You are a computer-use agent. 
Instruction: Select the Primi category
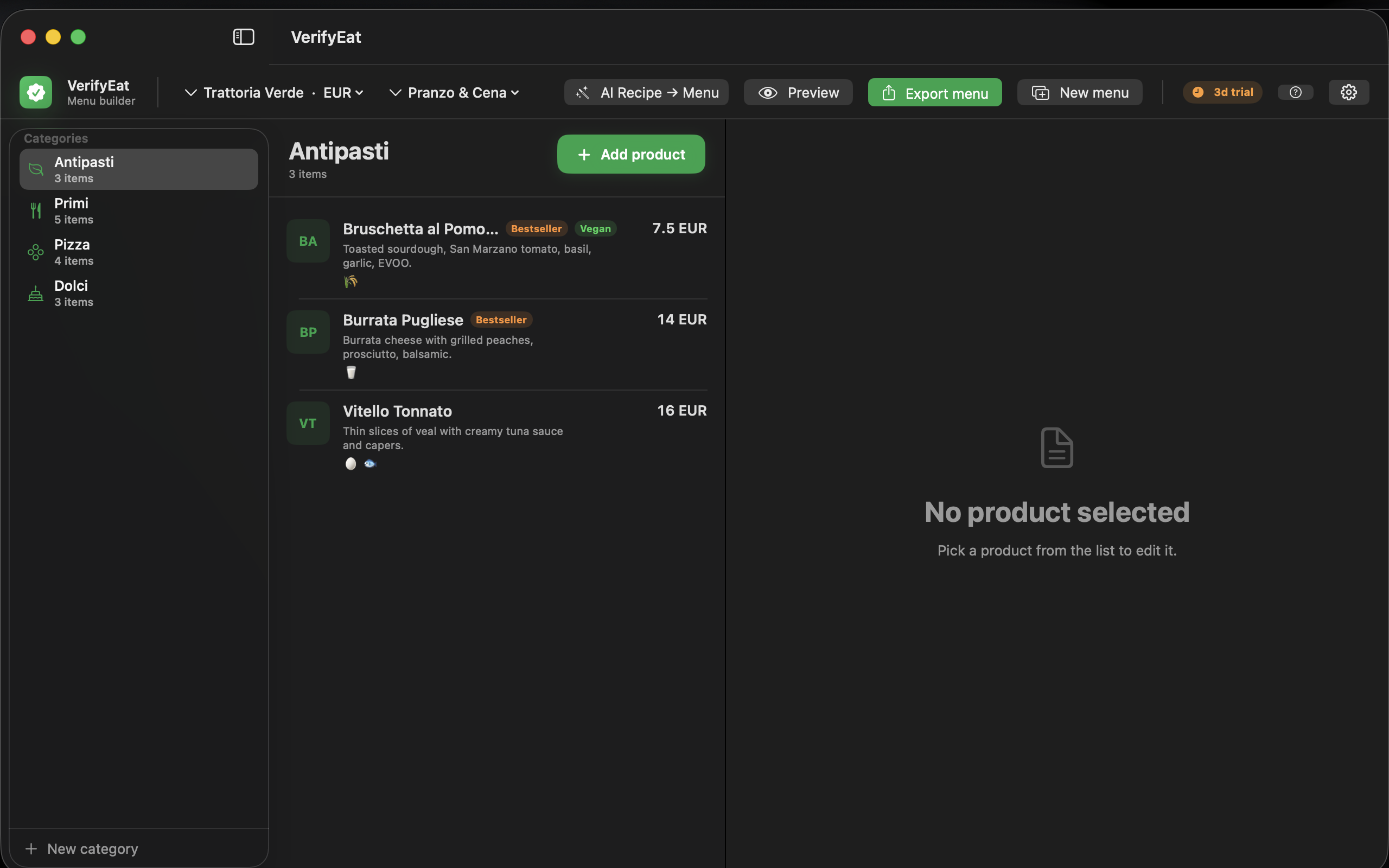pyautogui.click(x=139, y=210)
